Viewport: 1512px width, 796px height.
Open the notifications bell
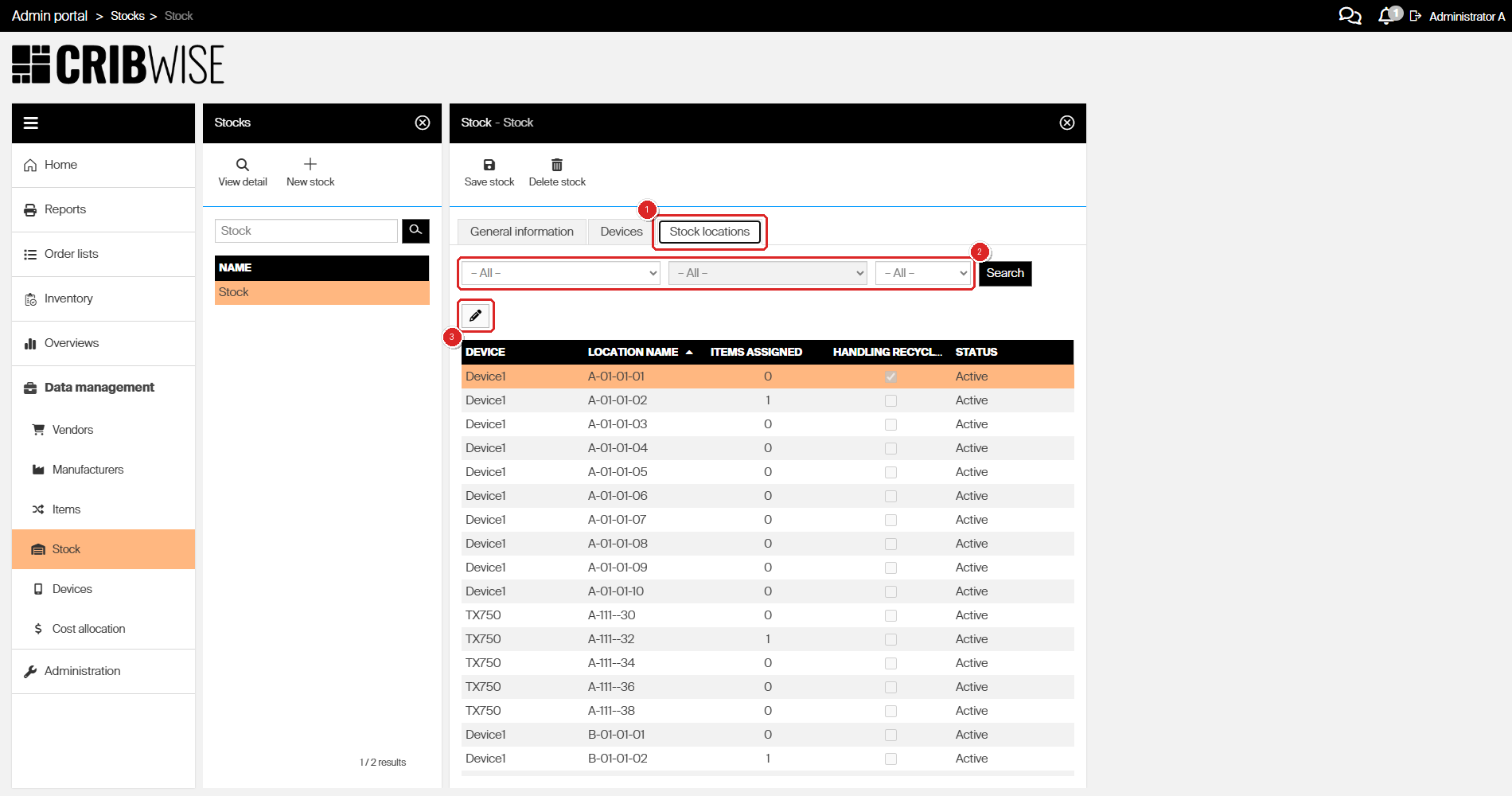click(1388, 16)
